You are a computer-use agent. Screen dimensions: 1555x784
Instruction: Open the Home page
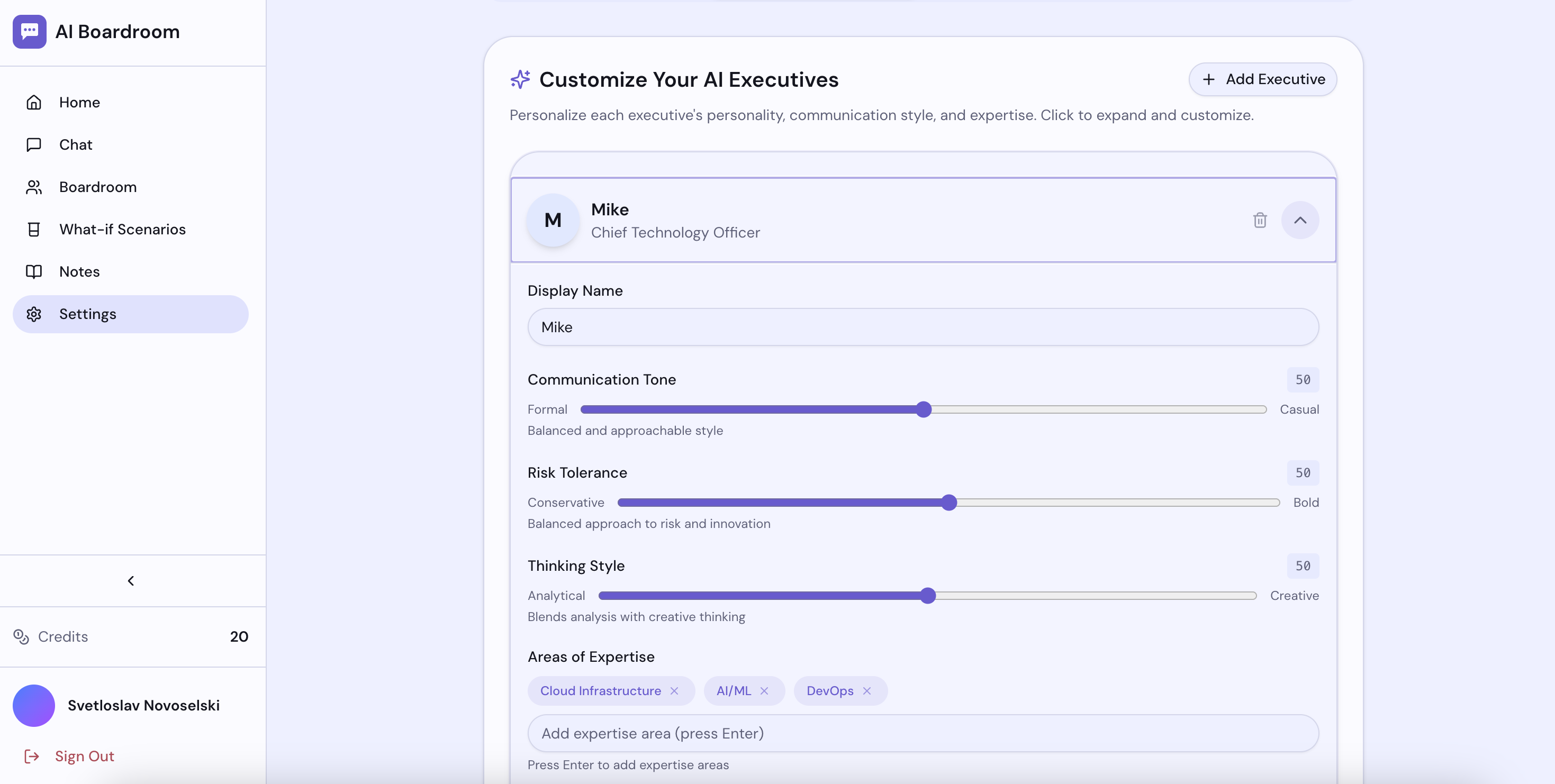click(80, 103)
